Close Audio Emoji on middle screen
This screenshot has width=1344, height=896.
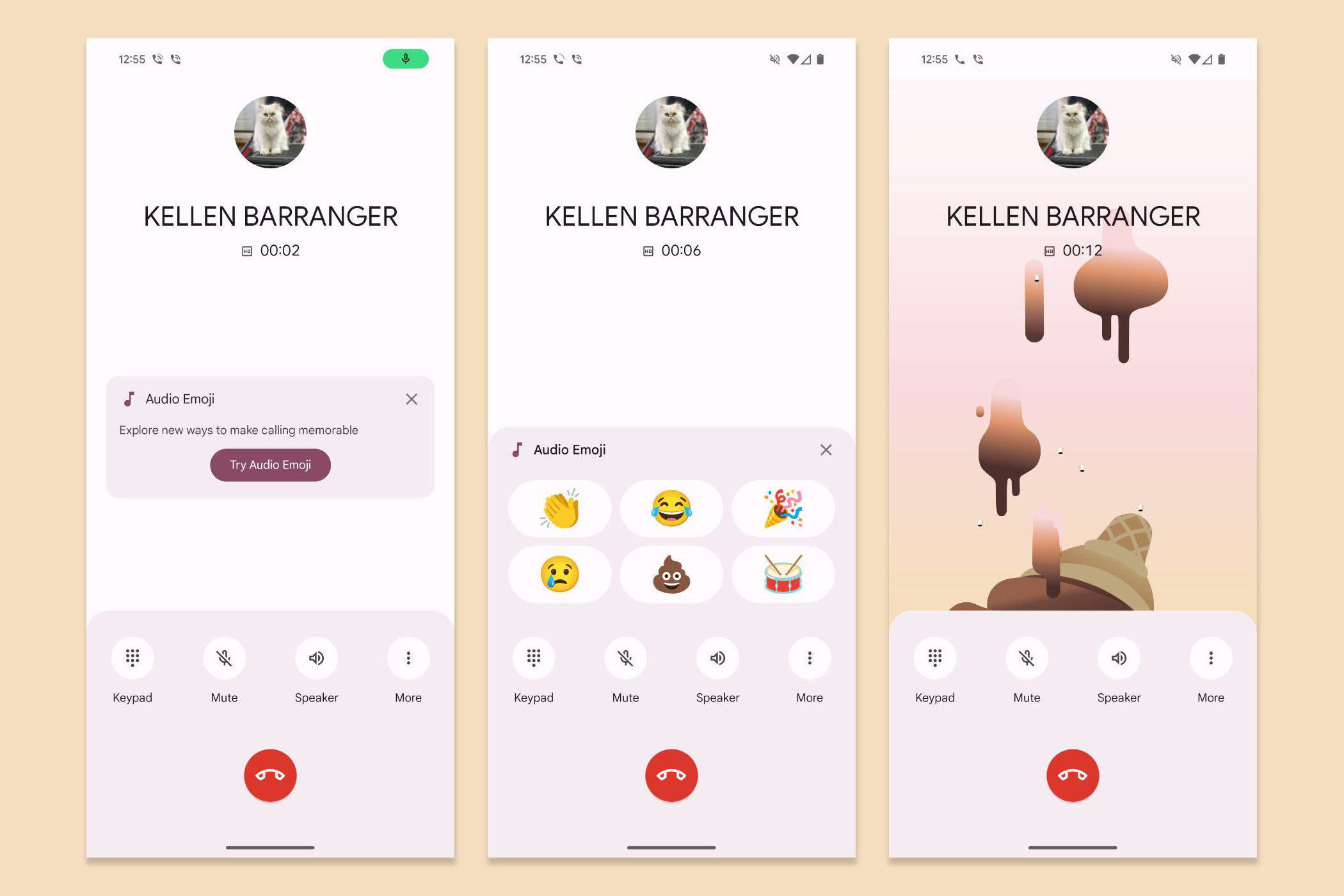click(826, 448)
